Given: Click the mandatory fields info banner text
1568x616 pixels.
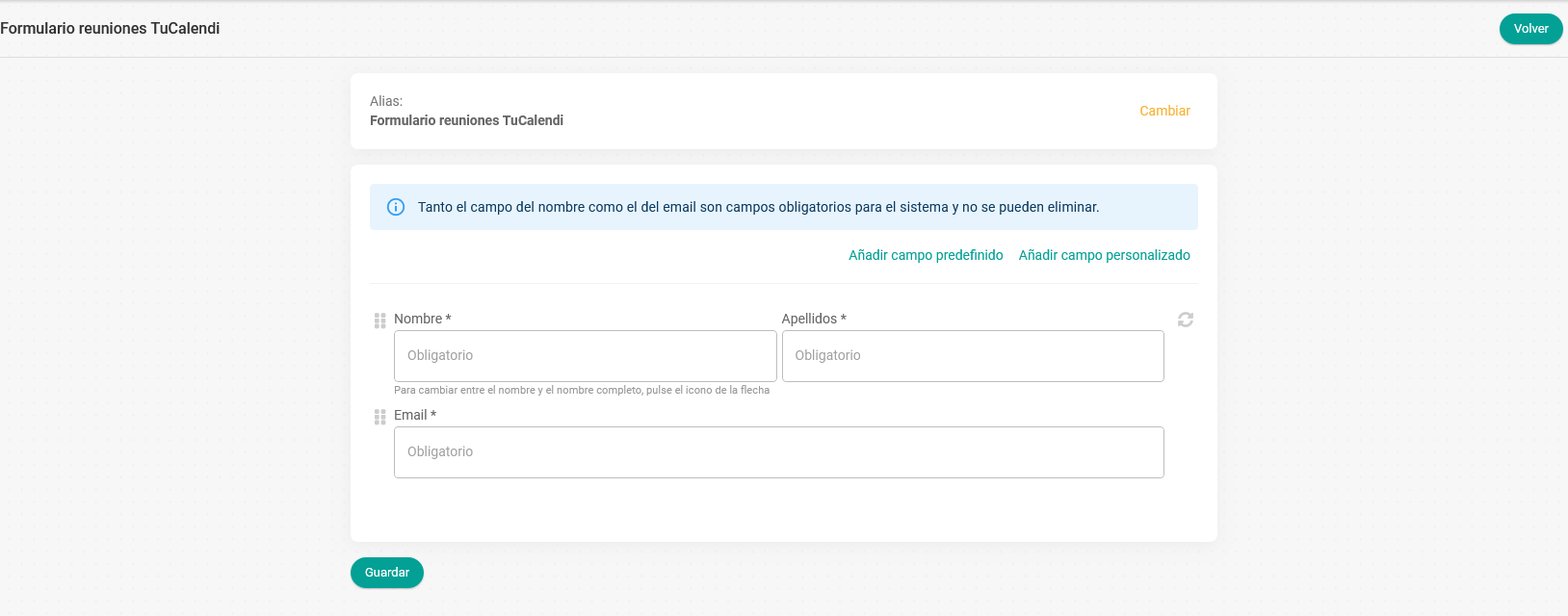Looking at the screenshot, I should point(758,207).
